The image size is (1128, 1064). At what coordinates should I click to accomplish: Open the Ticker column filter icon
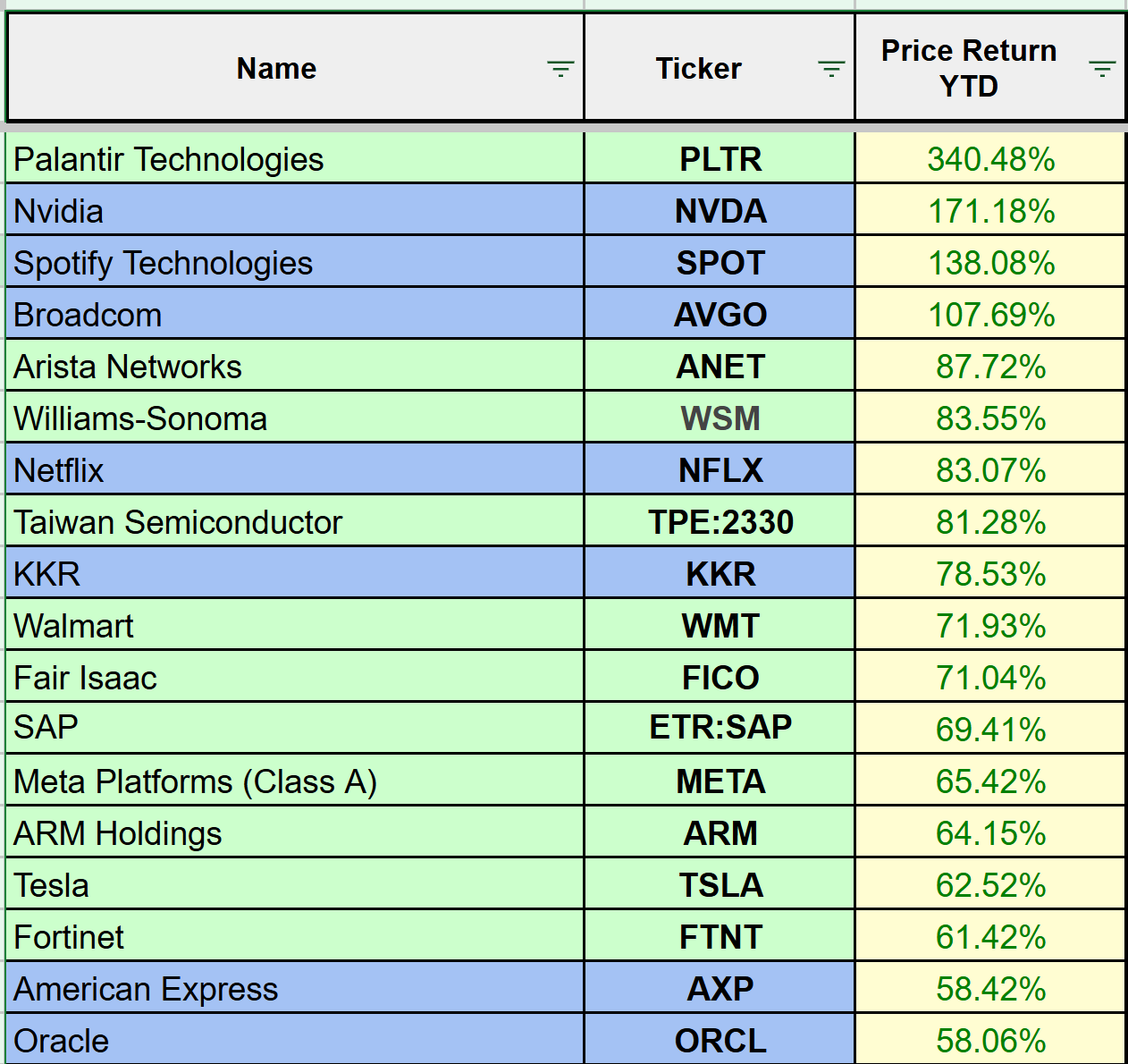(x=831, y=69)
